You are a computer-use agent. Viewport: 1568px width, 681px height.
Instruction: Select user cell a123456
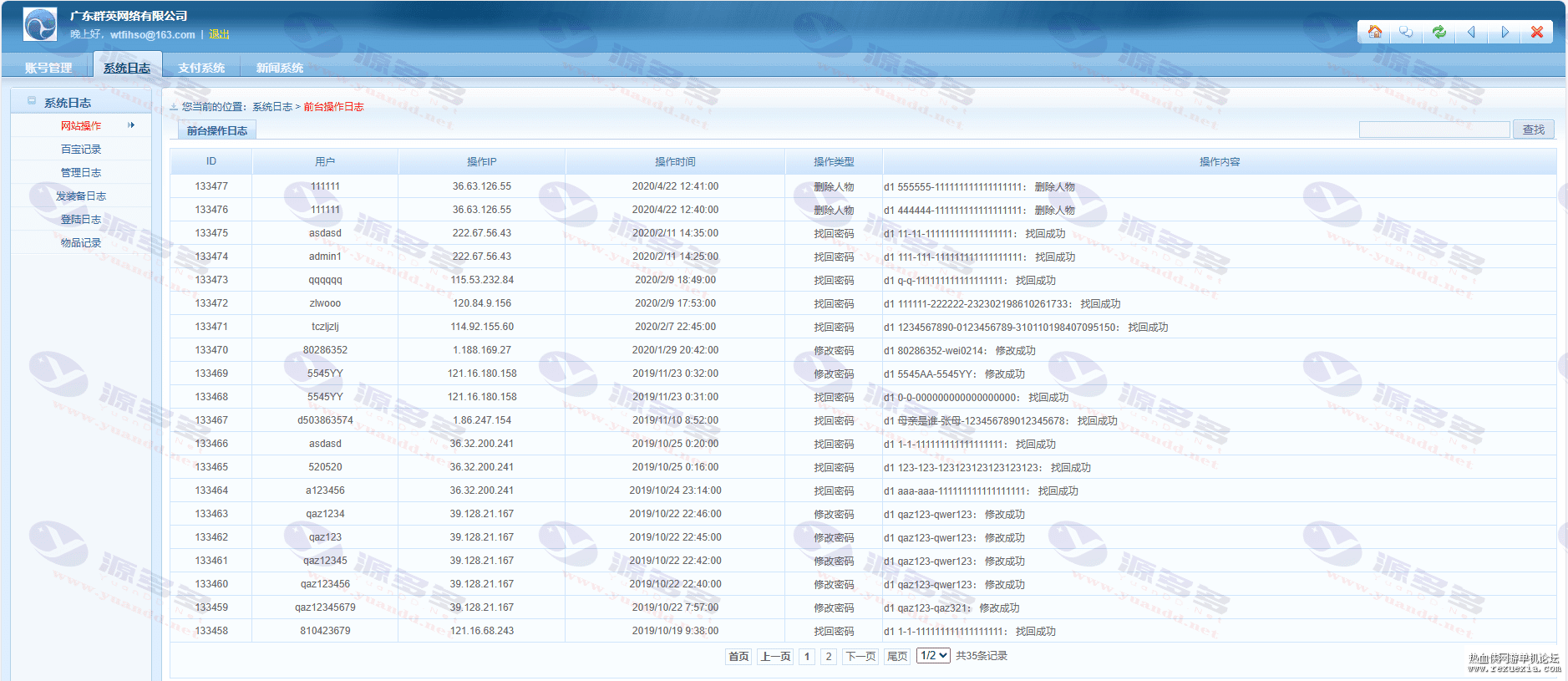pyautogui.click(x=325, y=490)
